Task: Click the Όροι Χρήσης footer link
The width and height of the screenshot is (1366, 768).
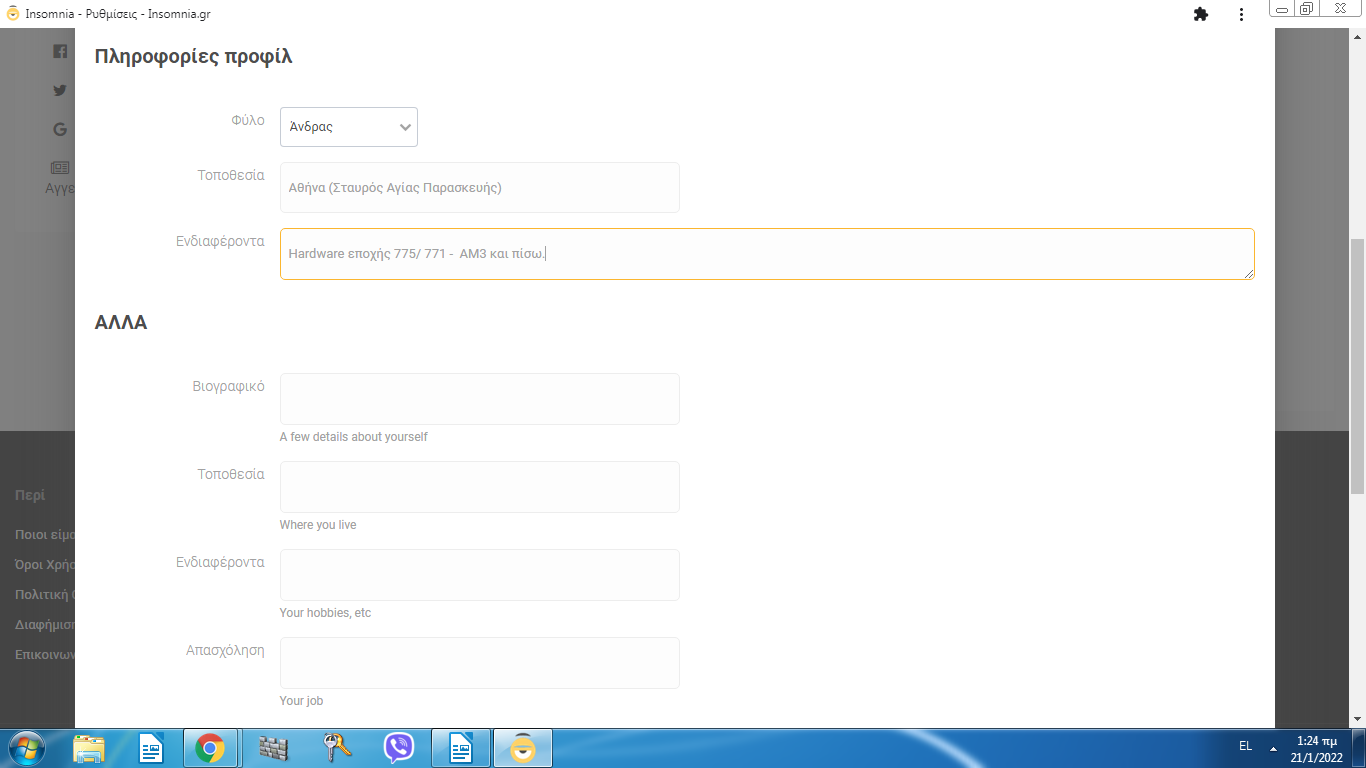Action: (x=45, y=564)
